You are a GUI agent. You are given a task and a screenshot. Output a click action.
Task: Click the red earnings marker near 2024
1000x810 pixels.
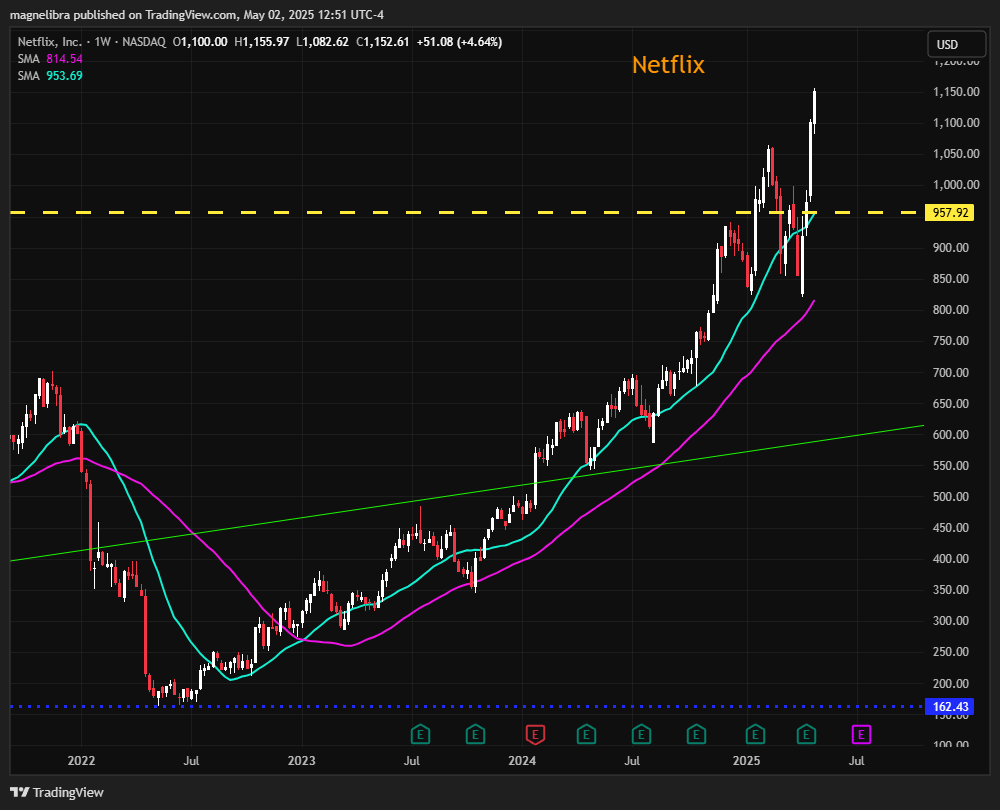coord(534,735)
